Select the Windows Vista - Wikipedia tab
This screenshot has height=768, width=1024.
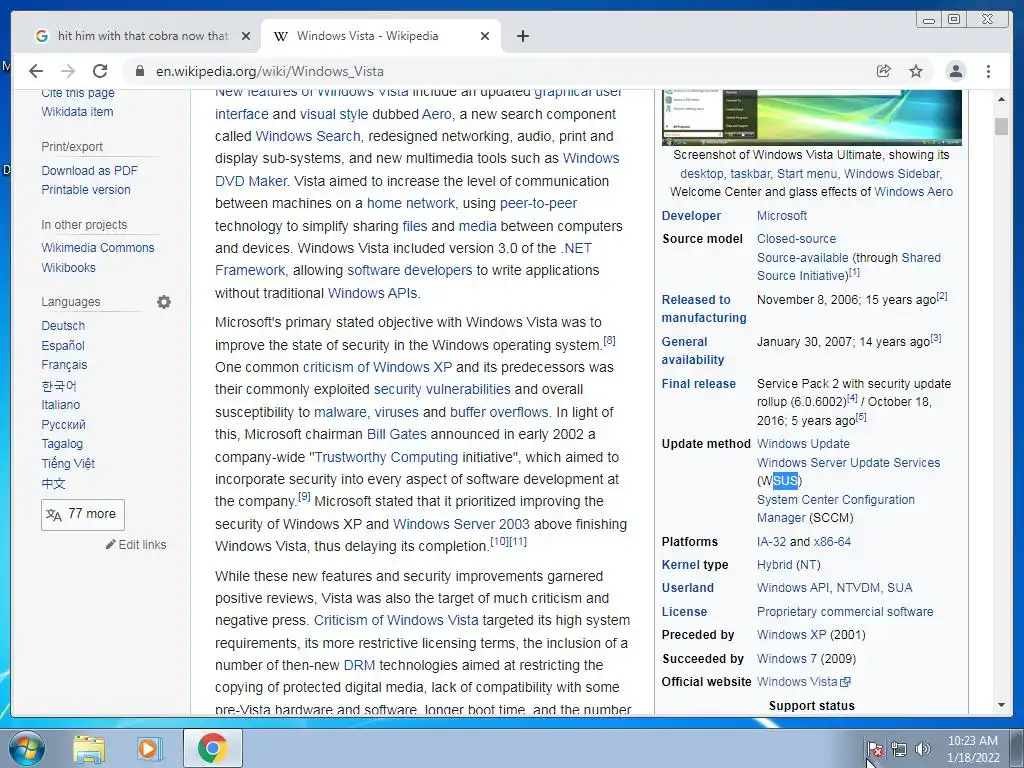coord(381,36)
